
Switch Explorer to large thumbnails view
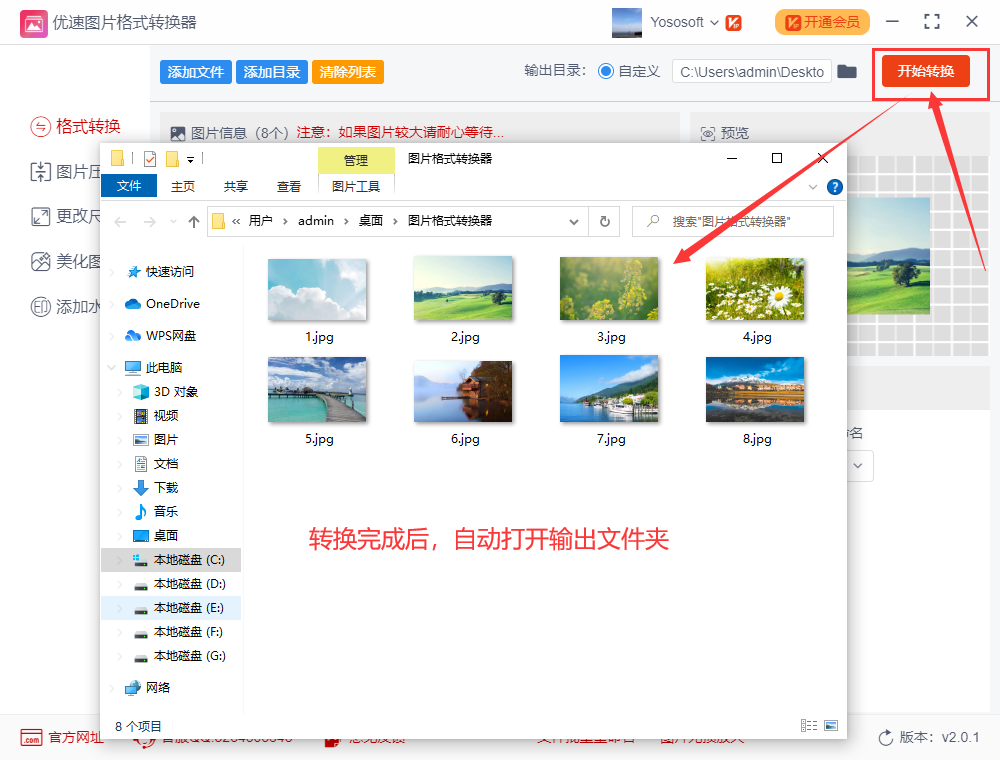pyautogui.click(x=831, y=725)
